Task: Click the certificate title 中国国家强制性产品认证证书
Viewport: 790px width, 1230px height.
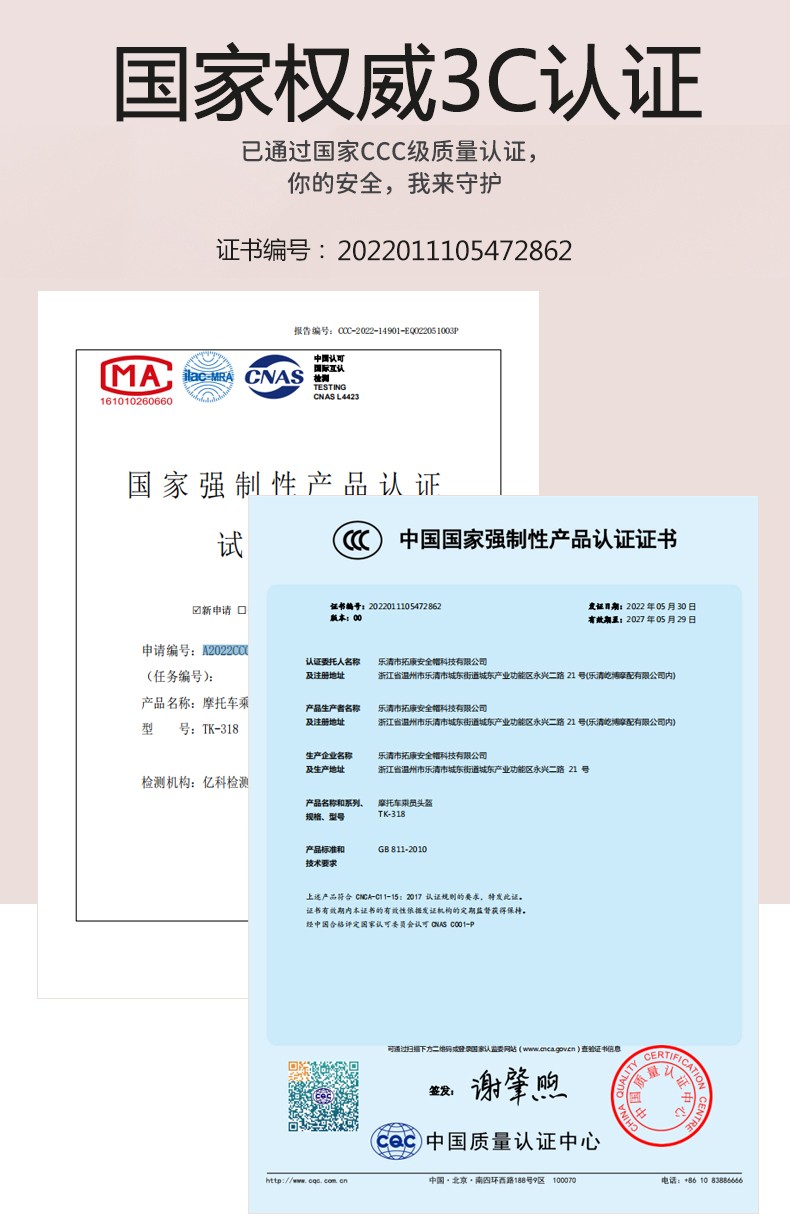Action: click(538, 540)
